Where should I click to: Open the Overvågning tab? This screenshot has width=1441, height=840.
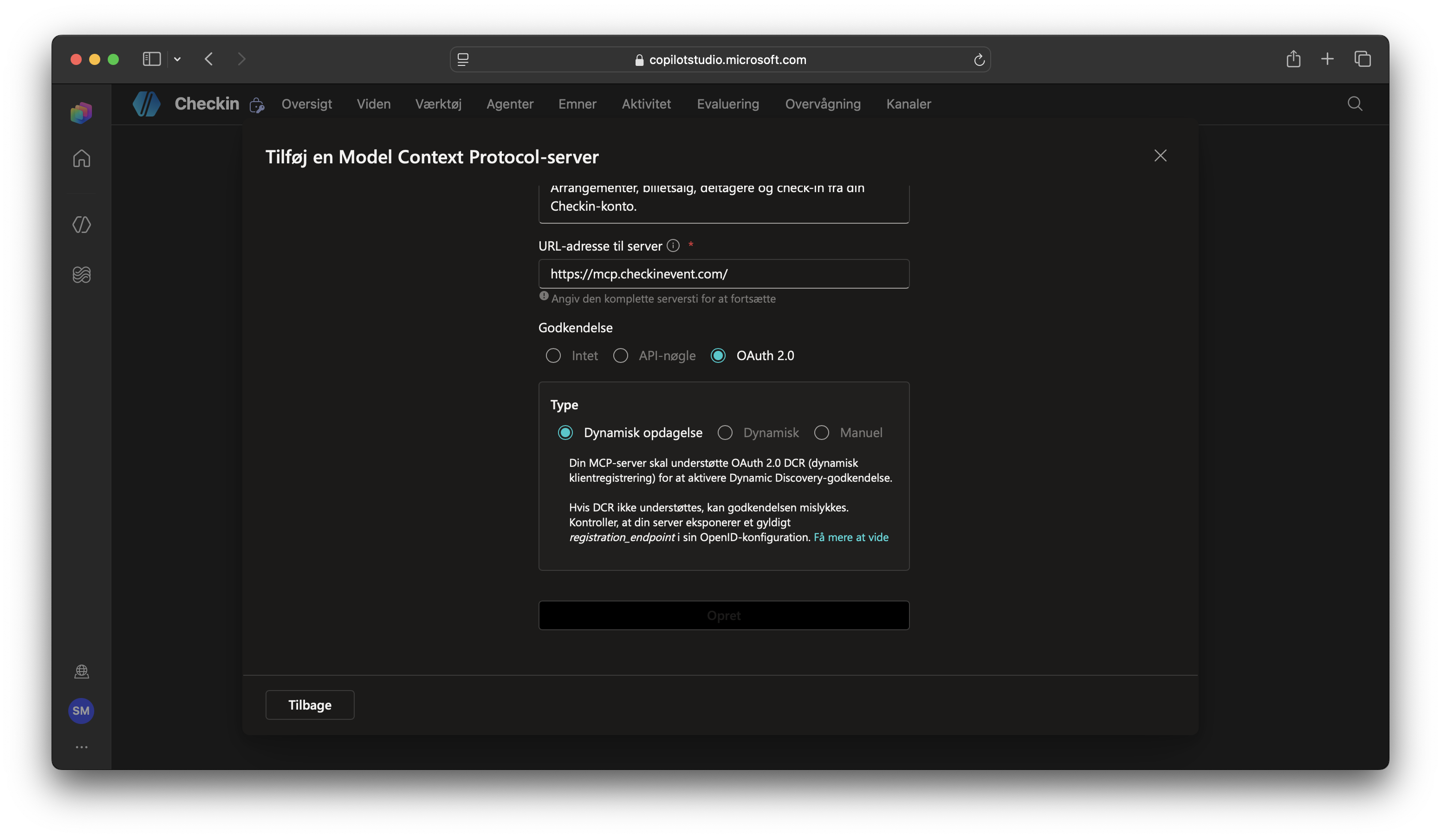[822, 104]
